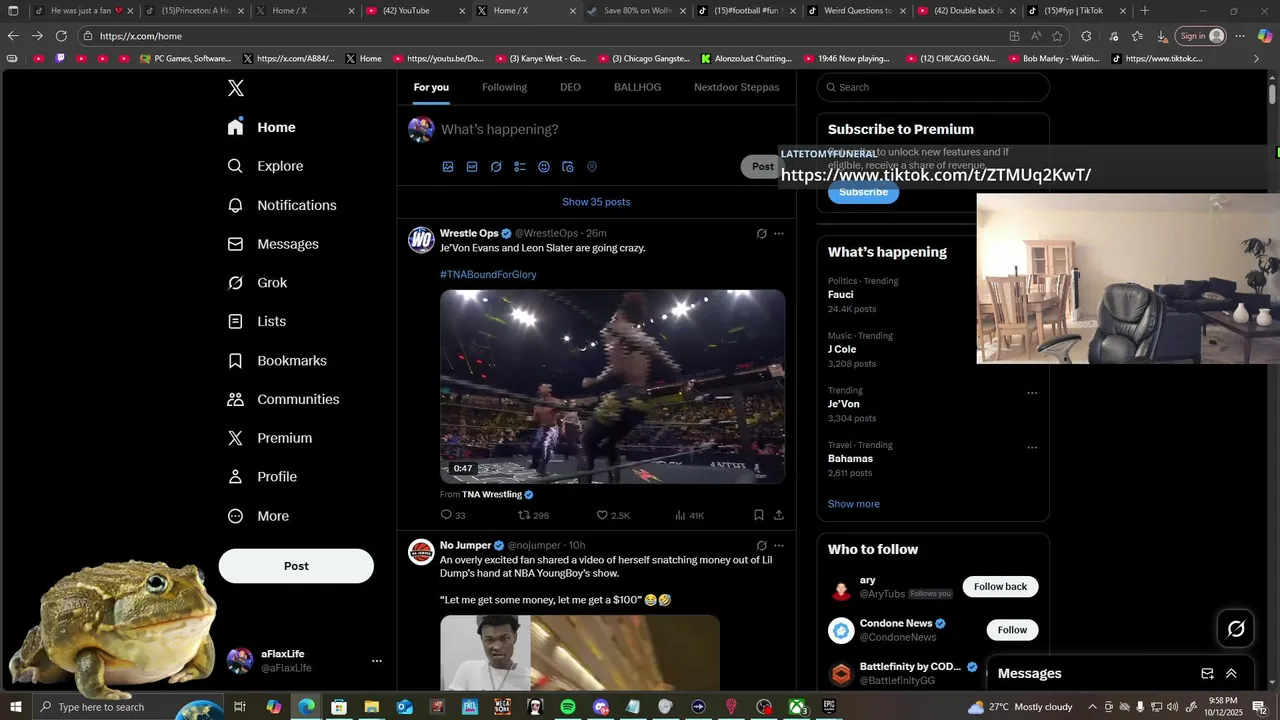Open Grok in the sidebar
This screenshot has height=720, width=1280.
coord(257,283)
